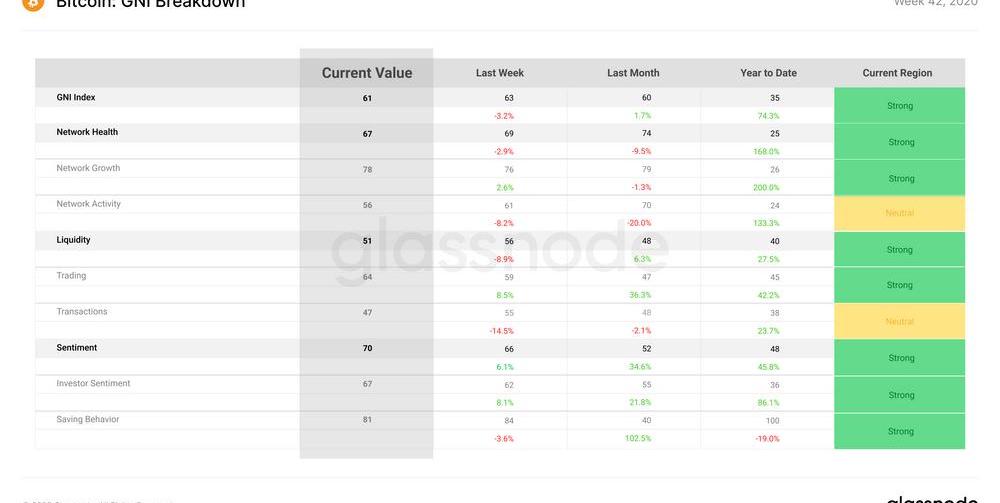Click the Current Region column header
The width and height of the screenshot is (1000, 503).
pos(897,73)
